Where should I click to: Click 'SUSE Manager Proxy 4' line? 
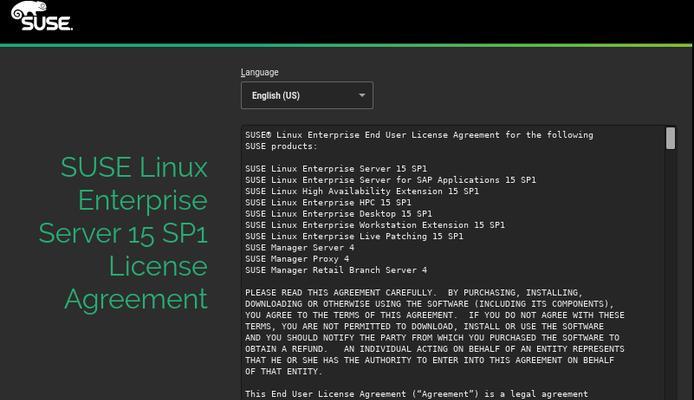(297, 259)
